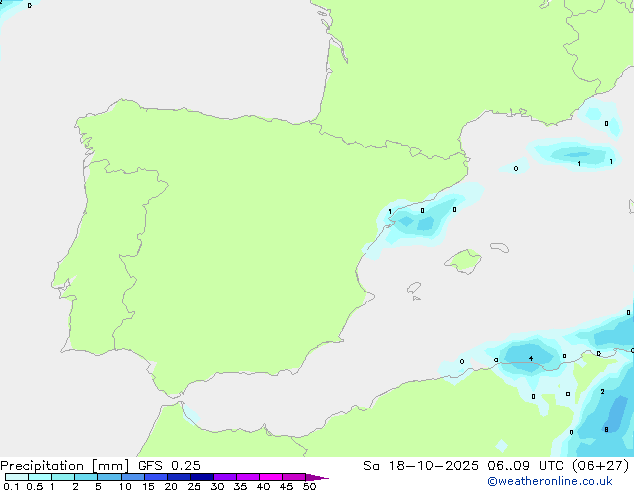634x490 pixels.
Task: Click the Menorca island outline
Action: [x=500, y=247]
